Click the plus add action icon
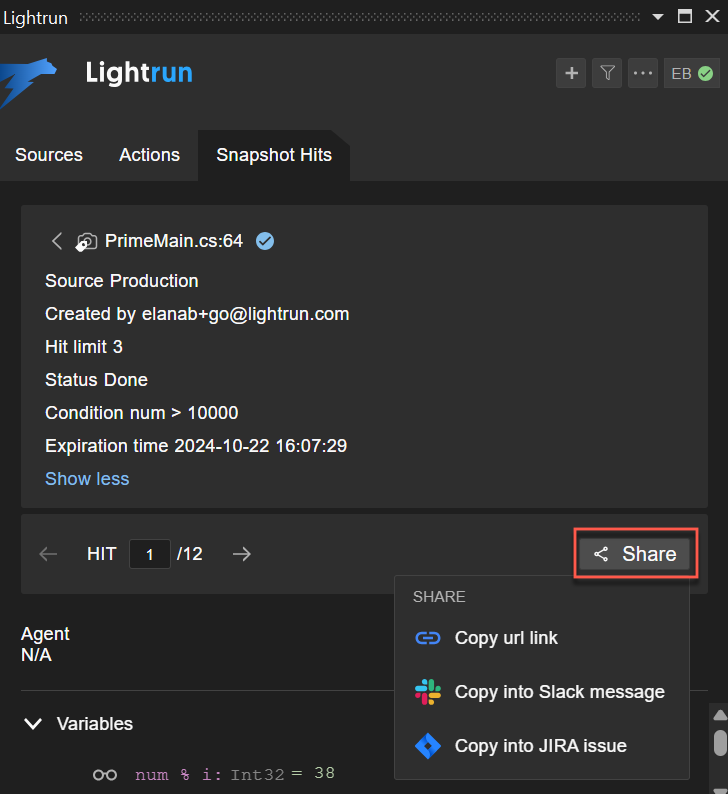The width and height of the screenshot is (728, 794). click(x=571, y=73)
